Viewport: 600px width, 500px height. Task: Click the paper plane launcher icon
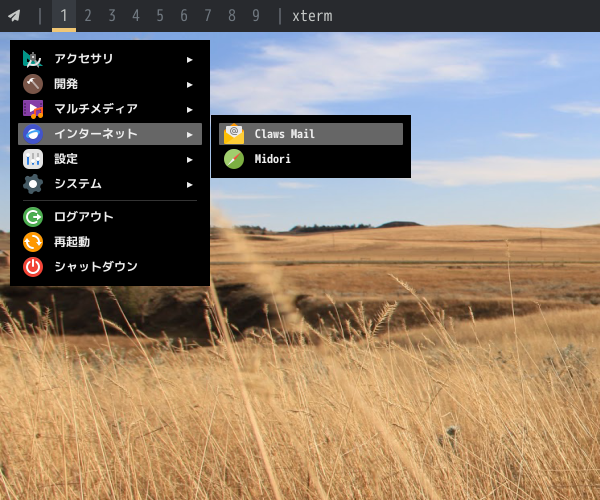point(14,16)
